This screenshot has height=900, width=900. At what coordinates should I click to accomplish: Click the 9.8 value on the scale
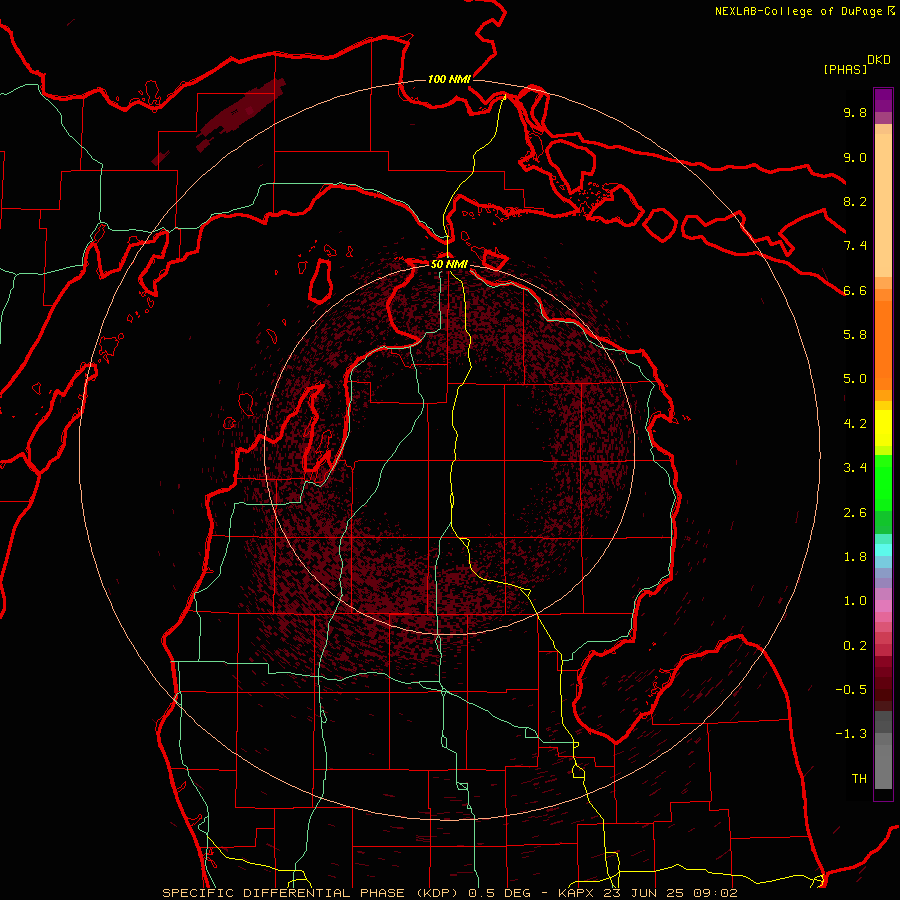855,112
